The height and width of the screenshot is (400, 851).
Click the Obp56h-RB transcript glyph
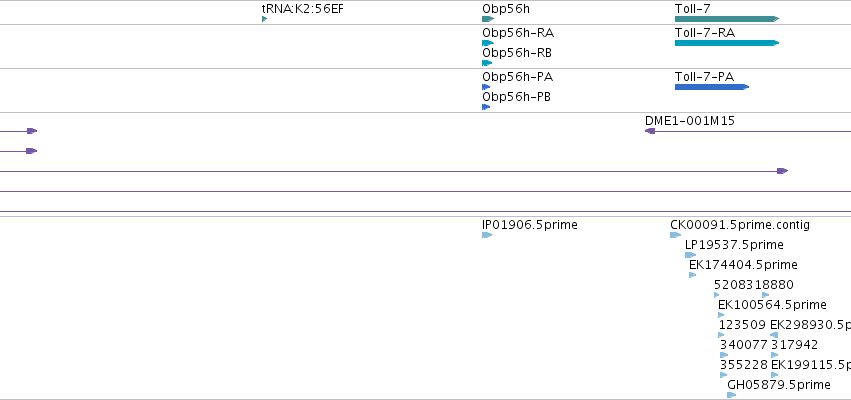[487, 63]
